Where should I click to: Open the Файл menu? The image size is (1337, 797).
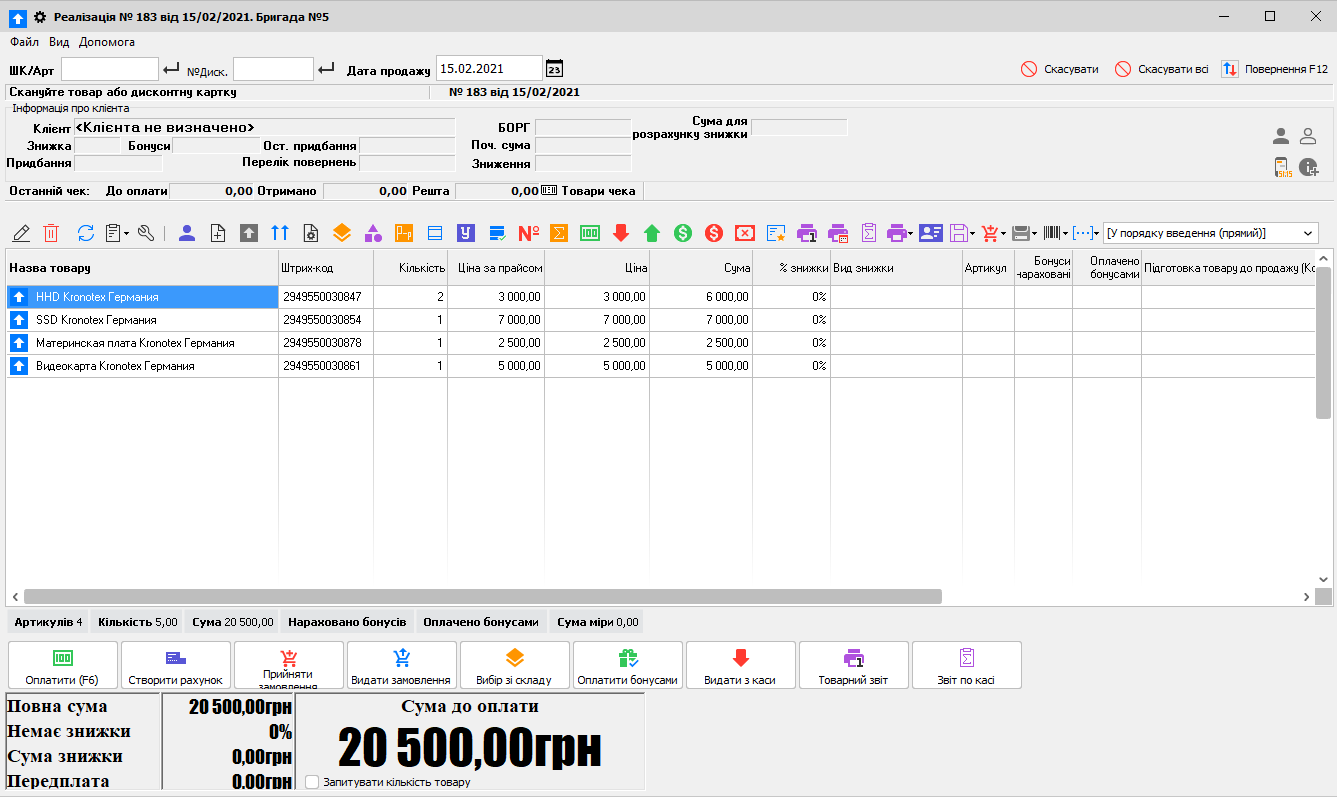pyautogui.click(x=24, y=42)
